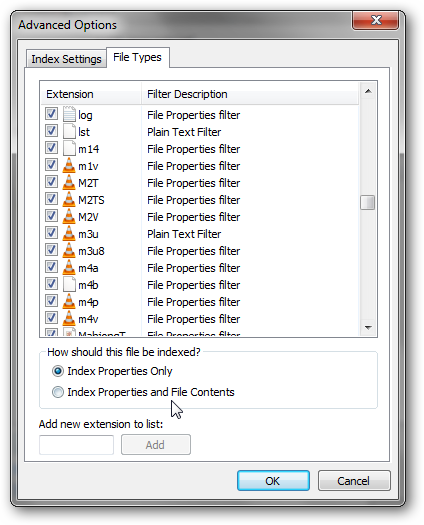This screenshot has height=525, width=424.
Task: Click the m4v VLC cone icon
Action: (69, 318)
